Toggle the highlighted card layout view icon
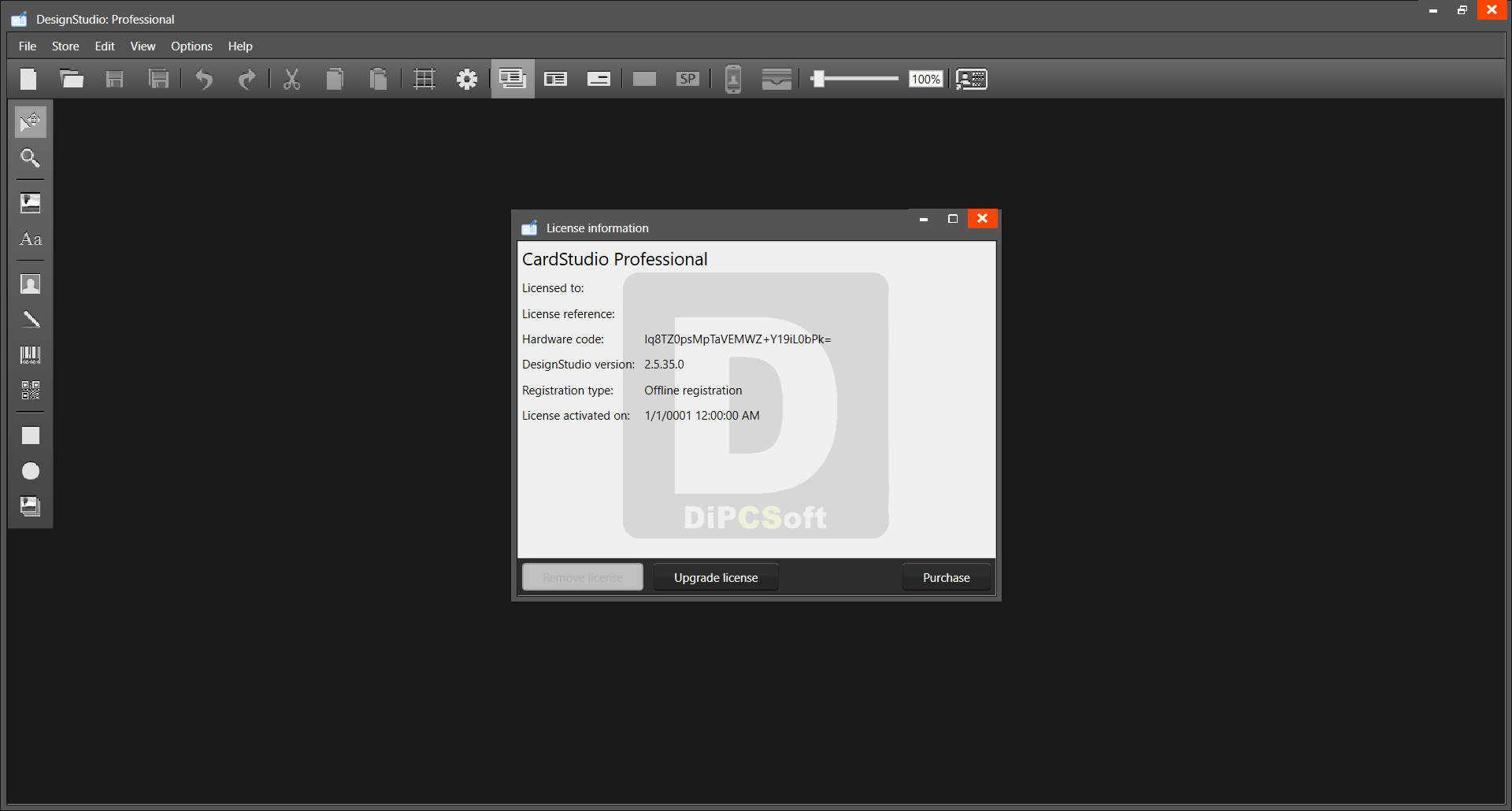The image size is (1512, 811). click(513, 79)
